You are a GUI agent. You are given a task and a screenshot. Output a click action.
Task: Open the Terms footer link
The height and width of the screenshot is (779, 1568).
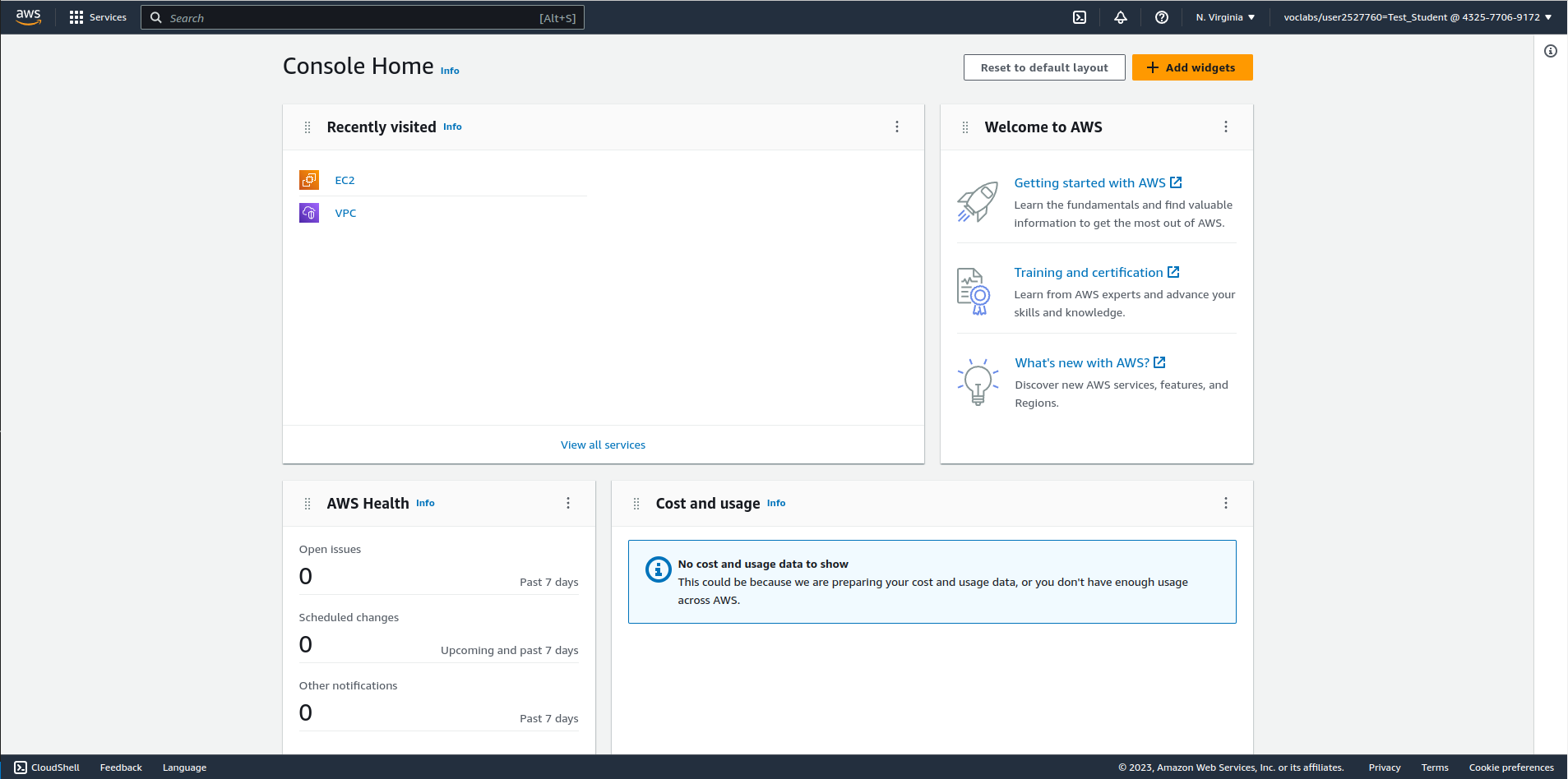point(1435,767)
